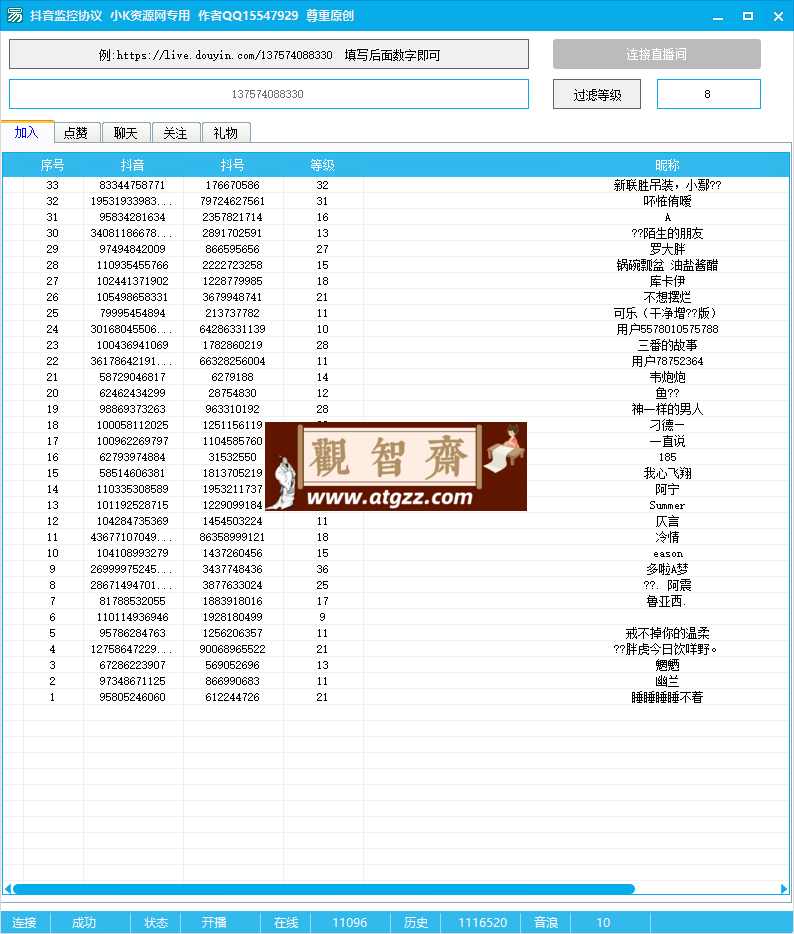Click the 连接直播间 button
The image size is (794, 934).
tap(656, 54)
